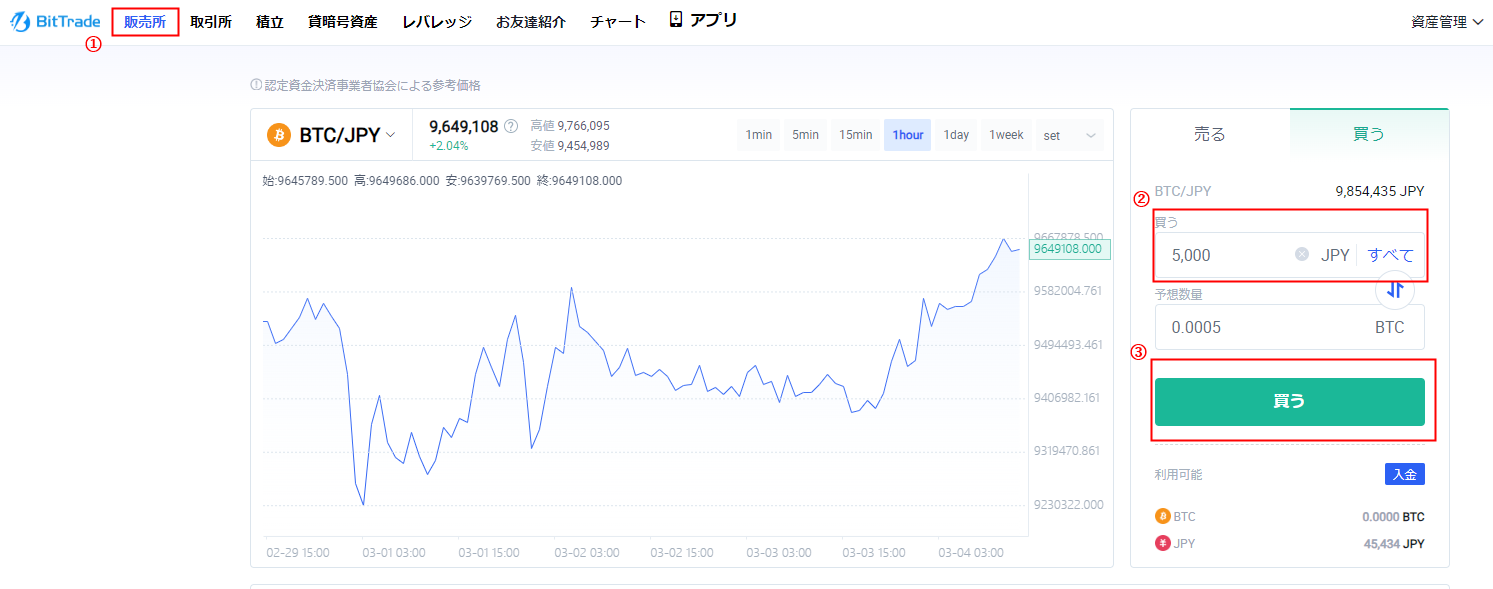The width and height of the screenshot is (1493, 589).
Task: Click the orange Bitcoin pair icon
Action: point(279,135)
